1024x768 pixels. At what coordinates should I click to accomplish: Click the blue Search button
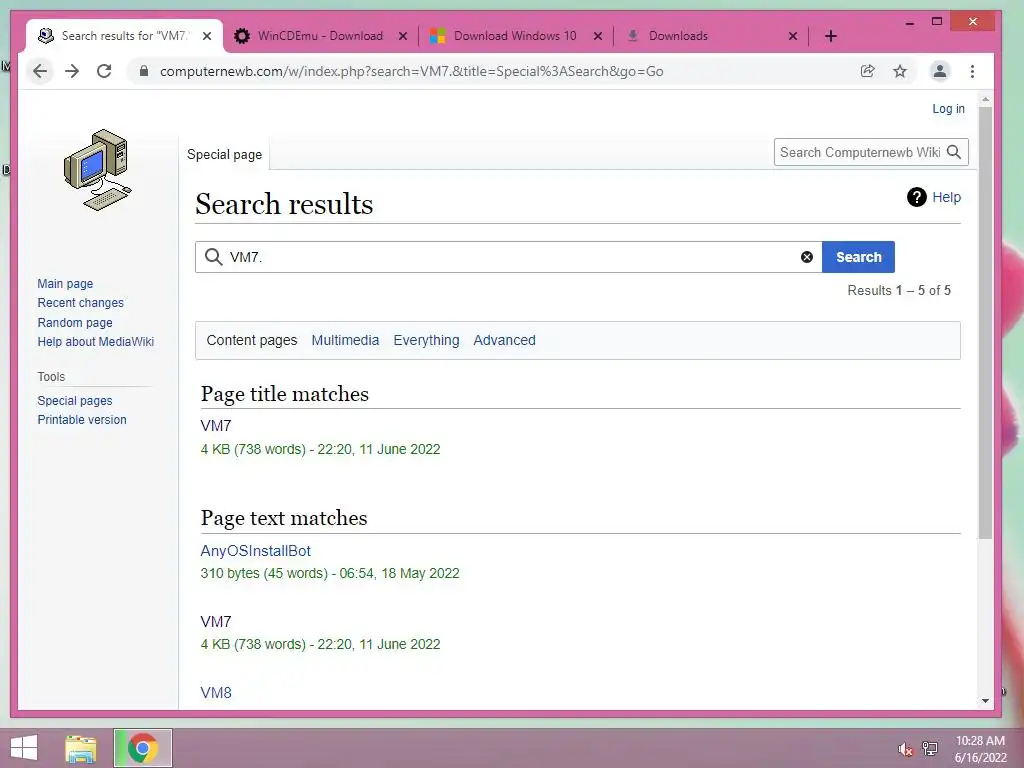click(x=858, y=257)
